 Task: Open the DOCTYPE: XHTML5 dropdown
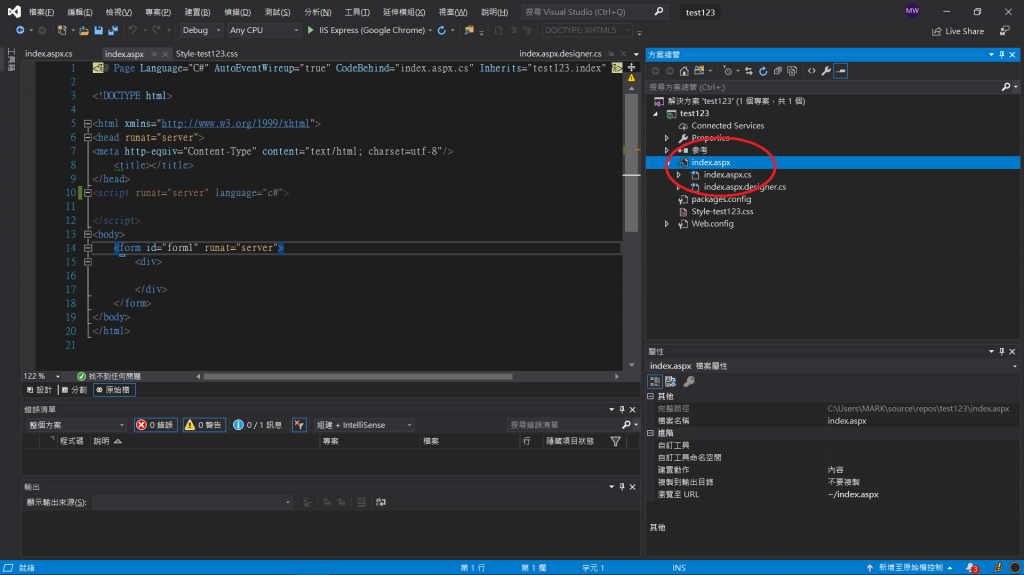(x=586, y=30)
